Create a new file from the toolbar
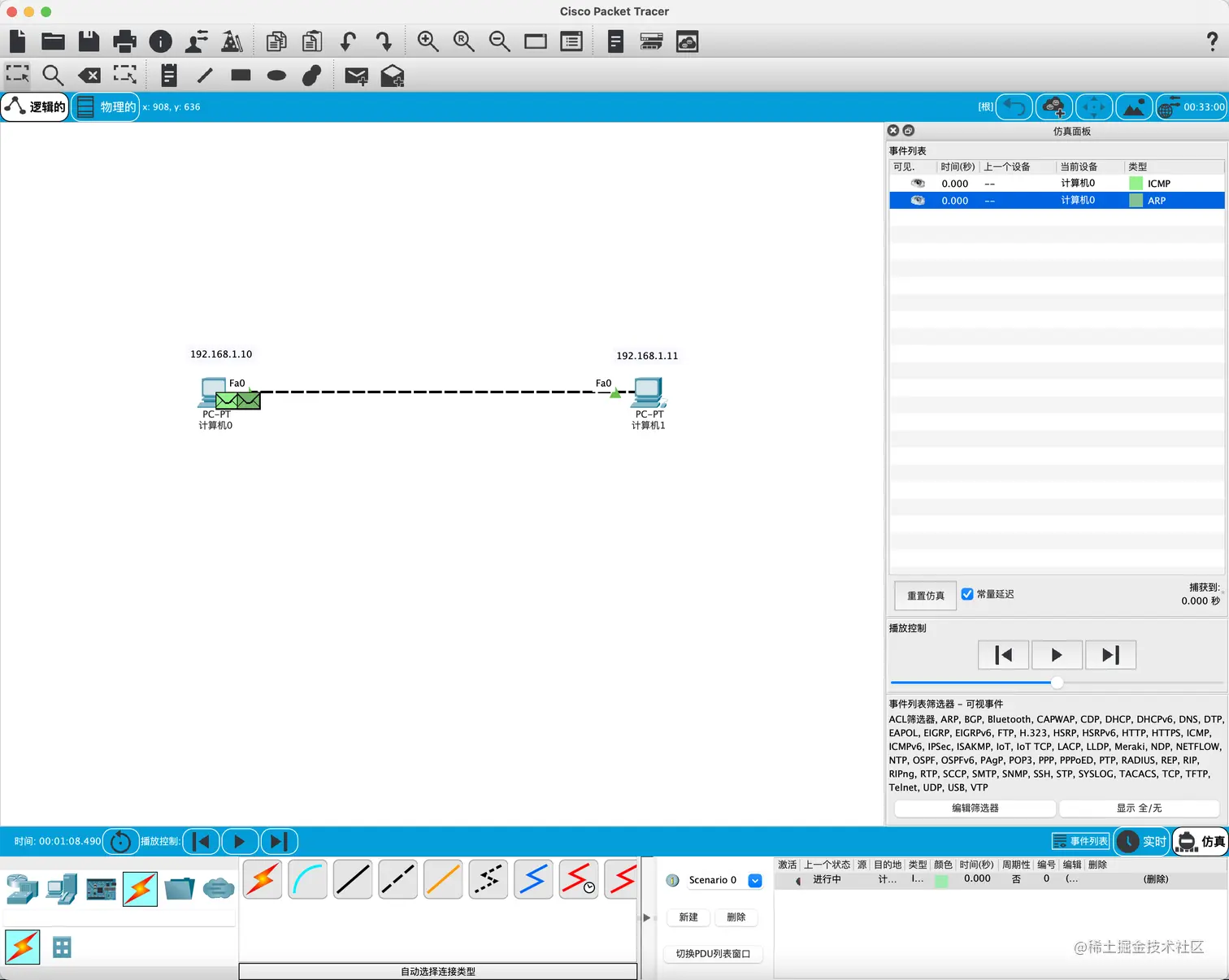The image size is (1229, 980). (18, 41)
